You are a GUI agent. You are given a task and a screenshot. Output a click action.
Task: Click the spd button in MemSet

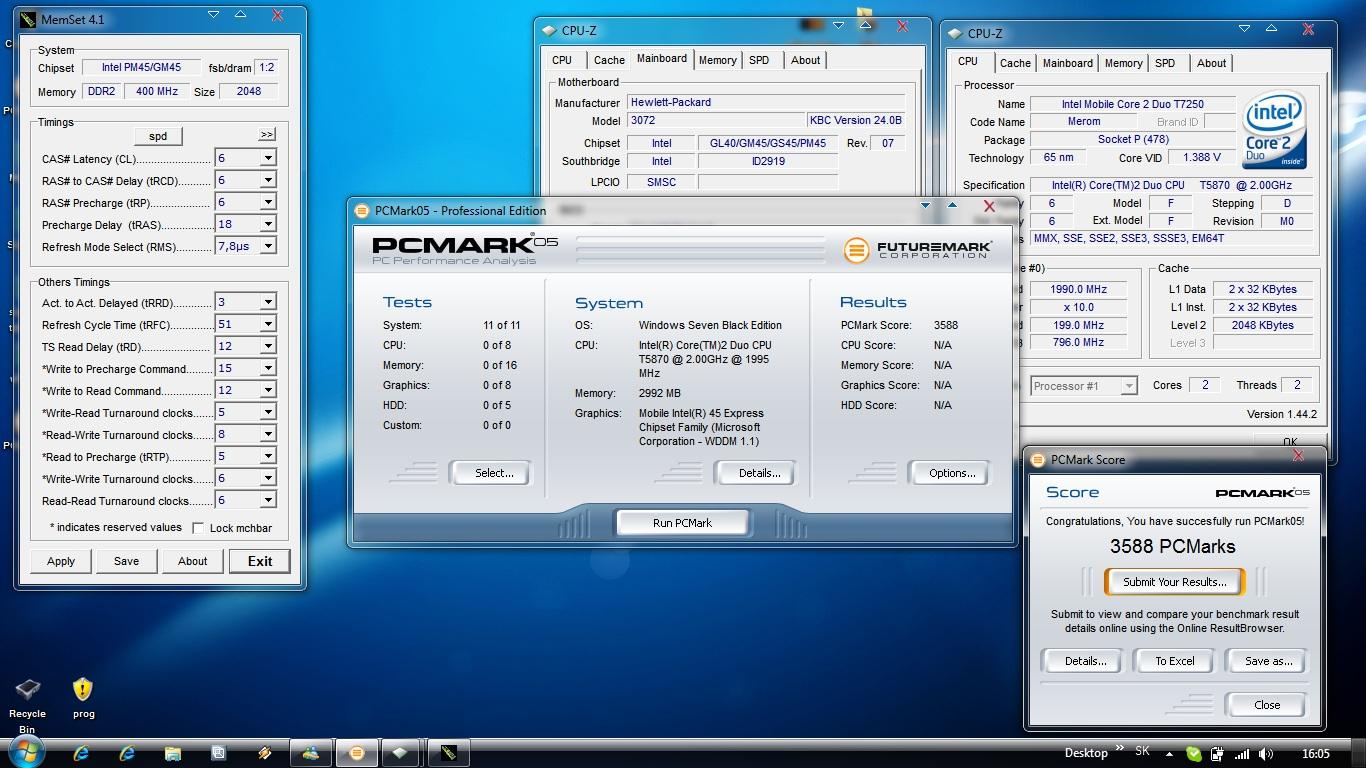pos(158,136)
